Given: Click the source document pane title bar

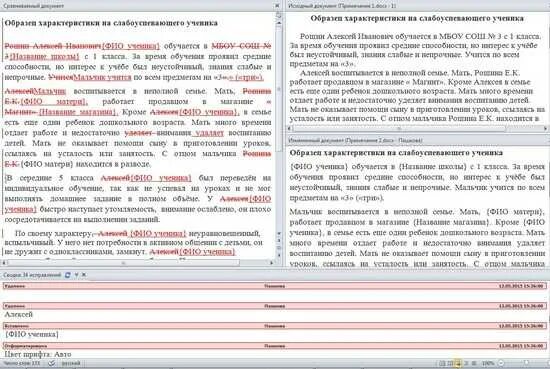Looking at the screenshot, I should coord(417,6).
